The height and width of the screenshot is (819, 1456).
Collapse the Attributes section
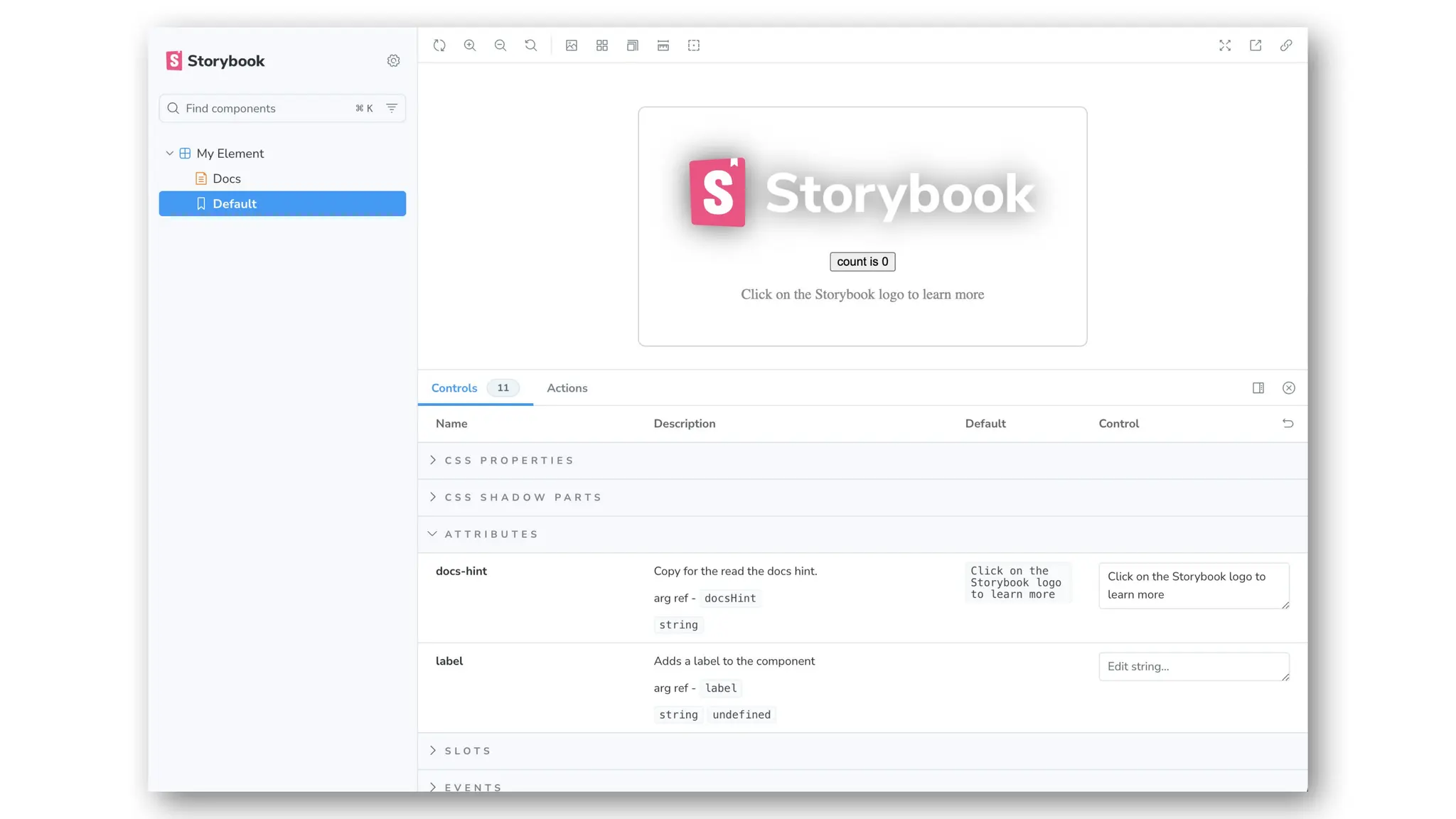click(x=491, y=535)
